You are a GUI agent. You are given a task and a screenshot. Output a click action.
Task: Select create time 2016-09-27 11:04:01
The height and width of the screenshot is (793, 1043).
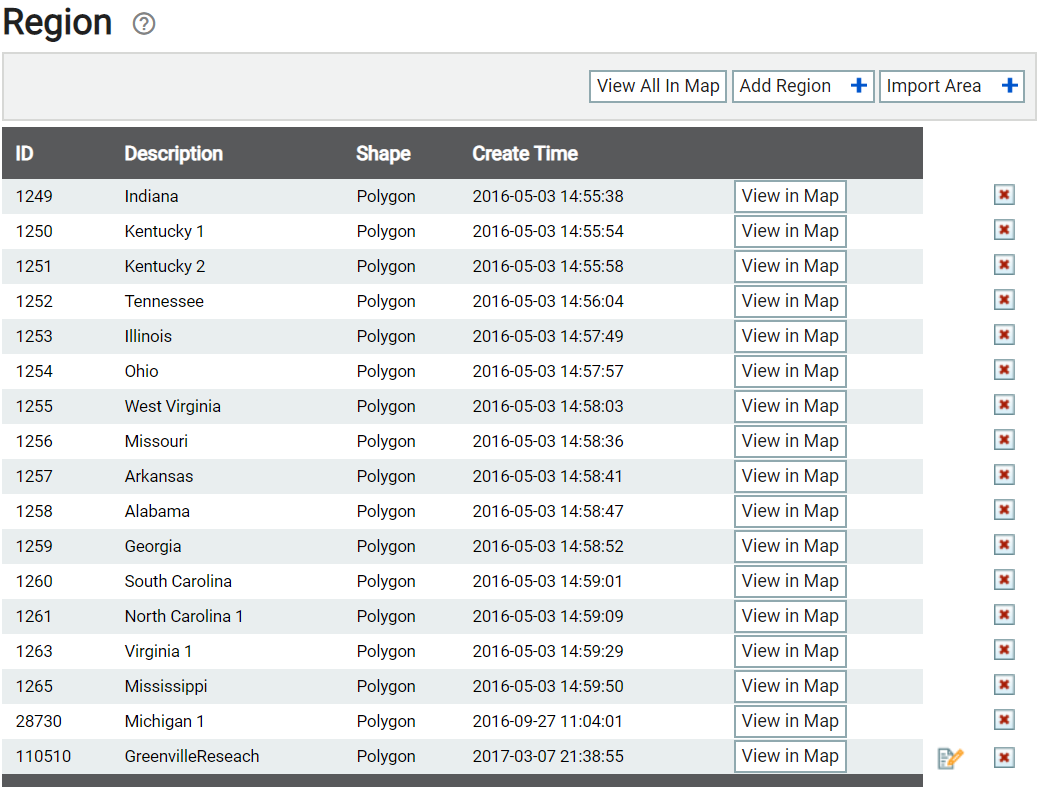tap(547, 721)
